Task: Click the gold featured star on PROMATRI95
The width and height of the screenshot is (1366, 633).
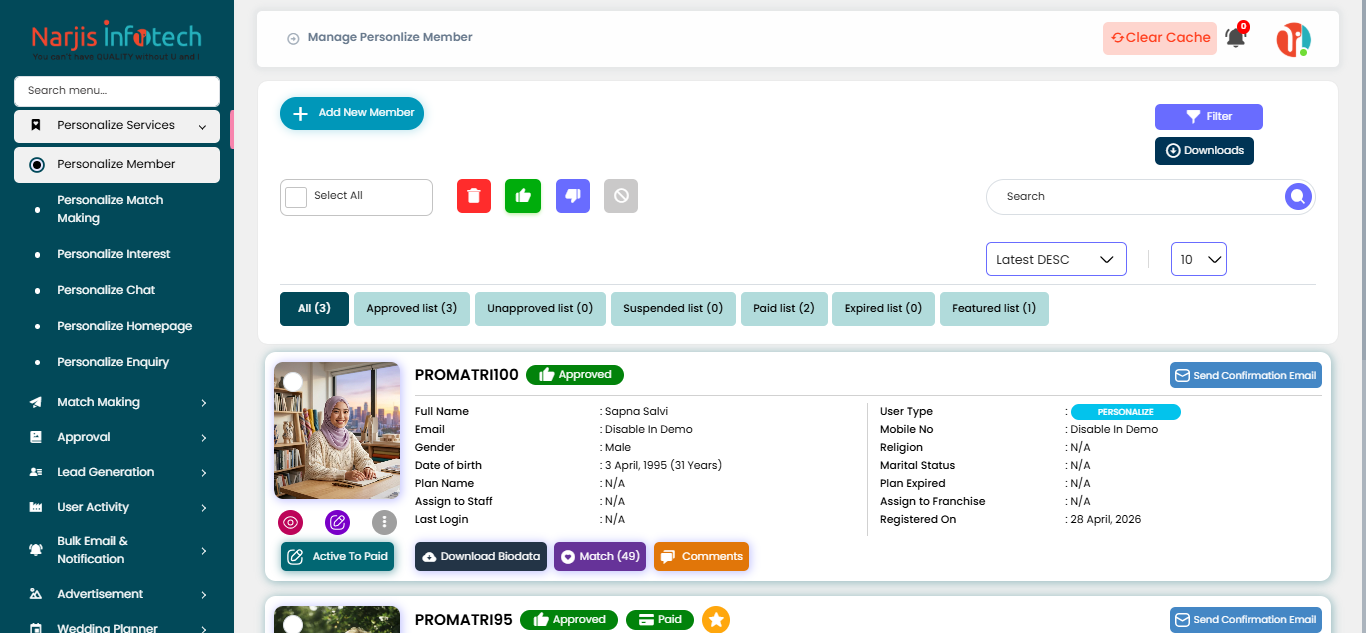Action: tap(716, 620)
